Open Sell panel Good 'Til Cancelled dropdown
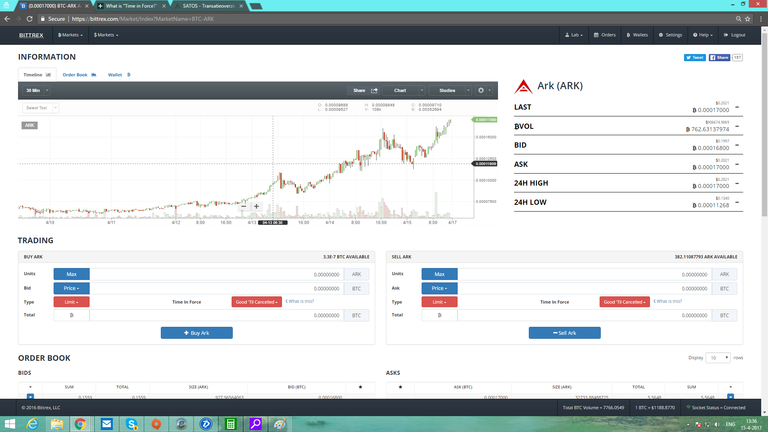 [624, 302]
